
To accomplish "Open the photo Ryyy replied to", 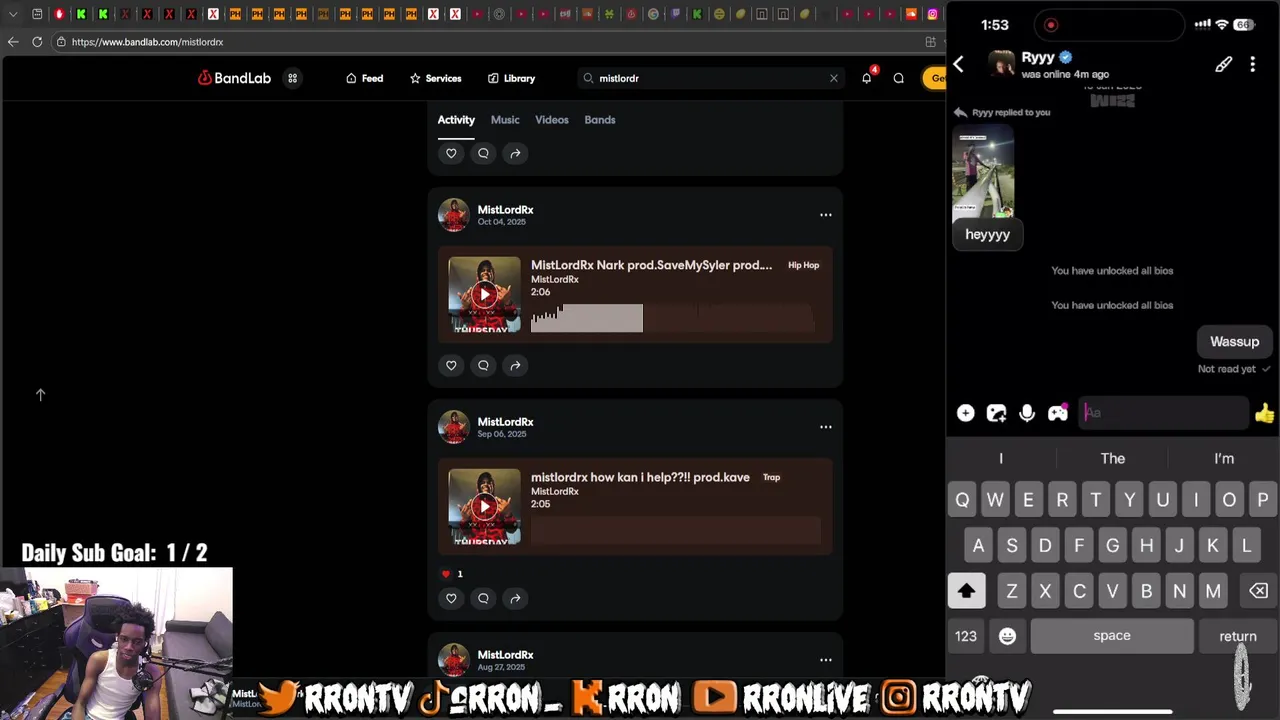I will [x=983, y=172].
